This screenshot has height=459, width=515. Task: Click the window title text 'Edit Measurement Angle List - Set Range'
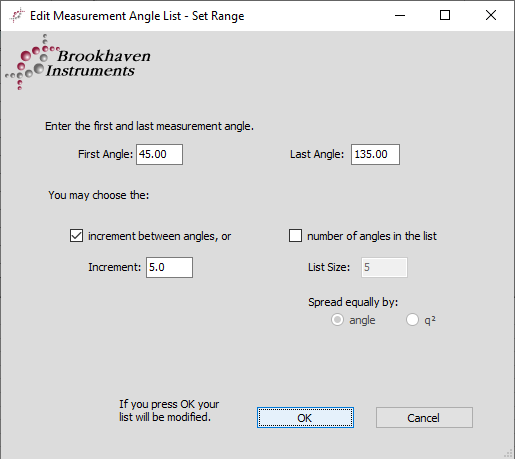click(x=137, y=16)
